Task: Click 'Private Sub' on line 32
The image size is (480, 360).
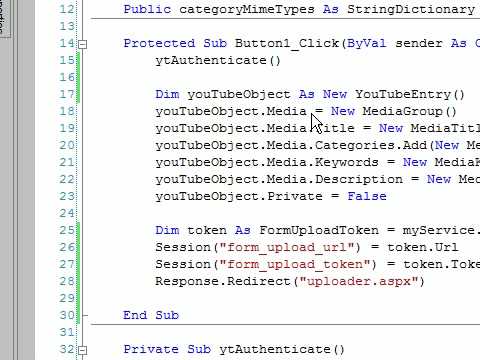Action: (x=167, y=349)
